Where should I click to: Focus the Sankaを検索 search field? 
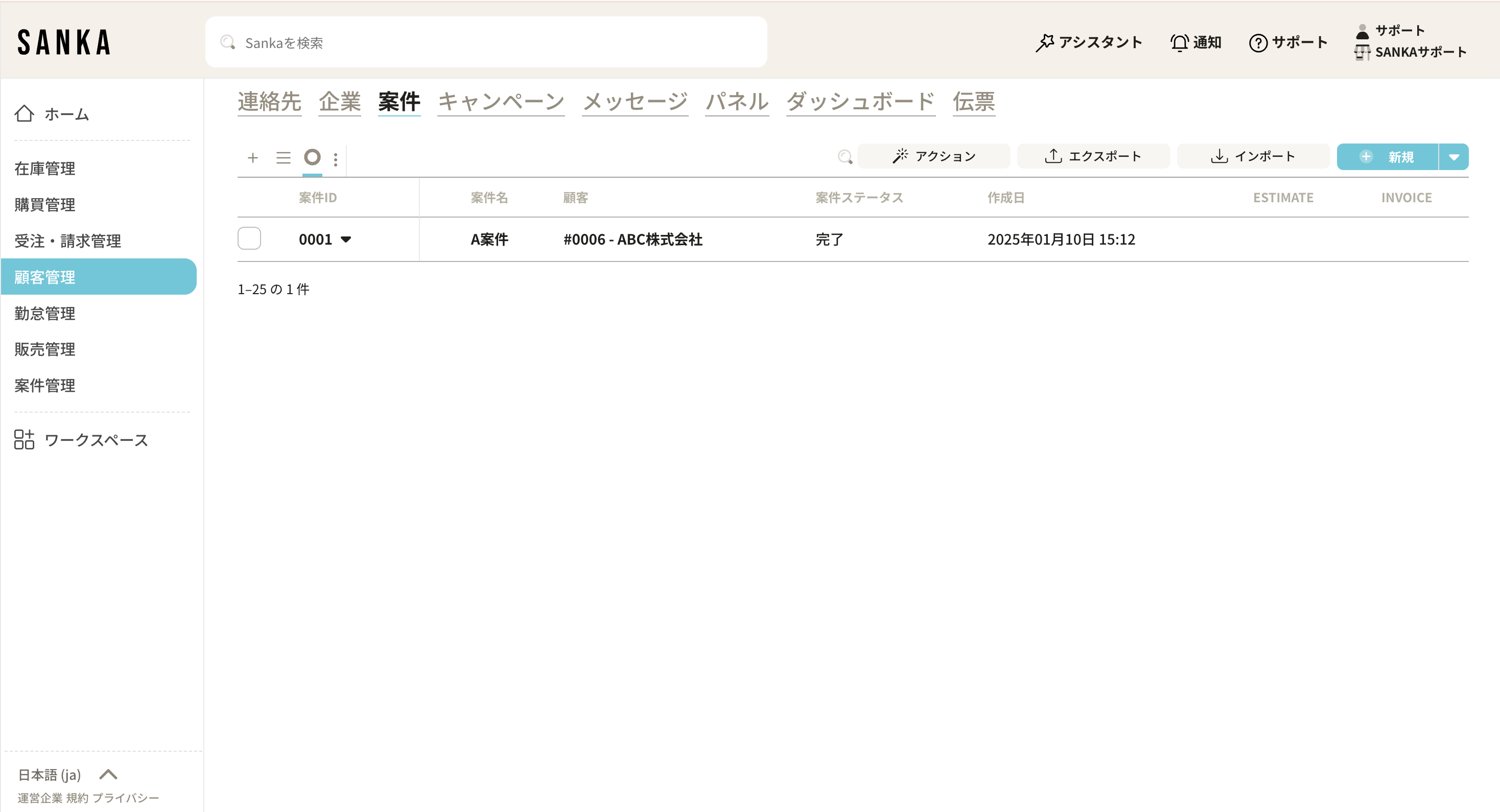(x=486, y=42)
